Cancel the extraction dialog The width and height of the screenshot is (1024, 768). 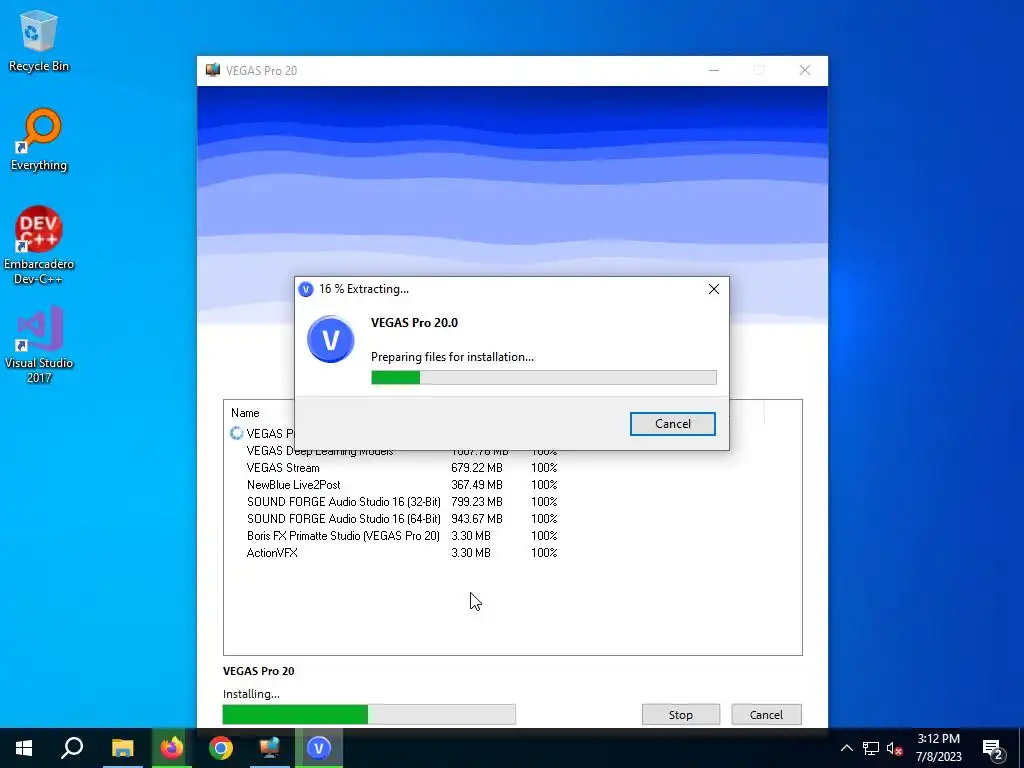tap(673, 424)
